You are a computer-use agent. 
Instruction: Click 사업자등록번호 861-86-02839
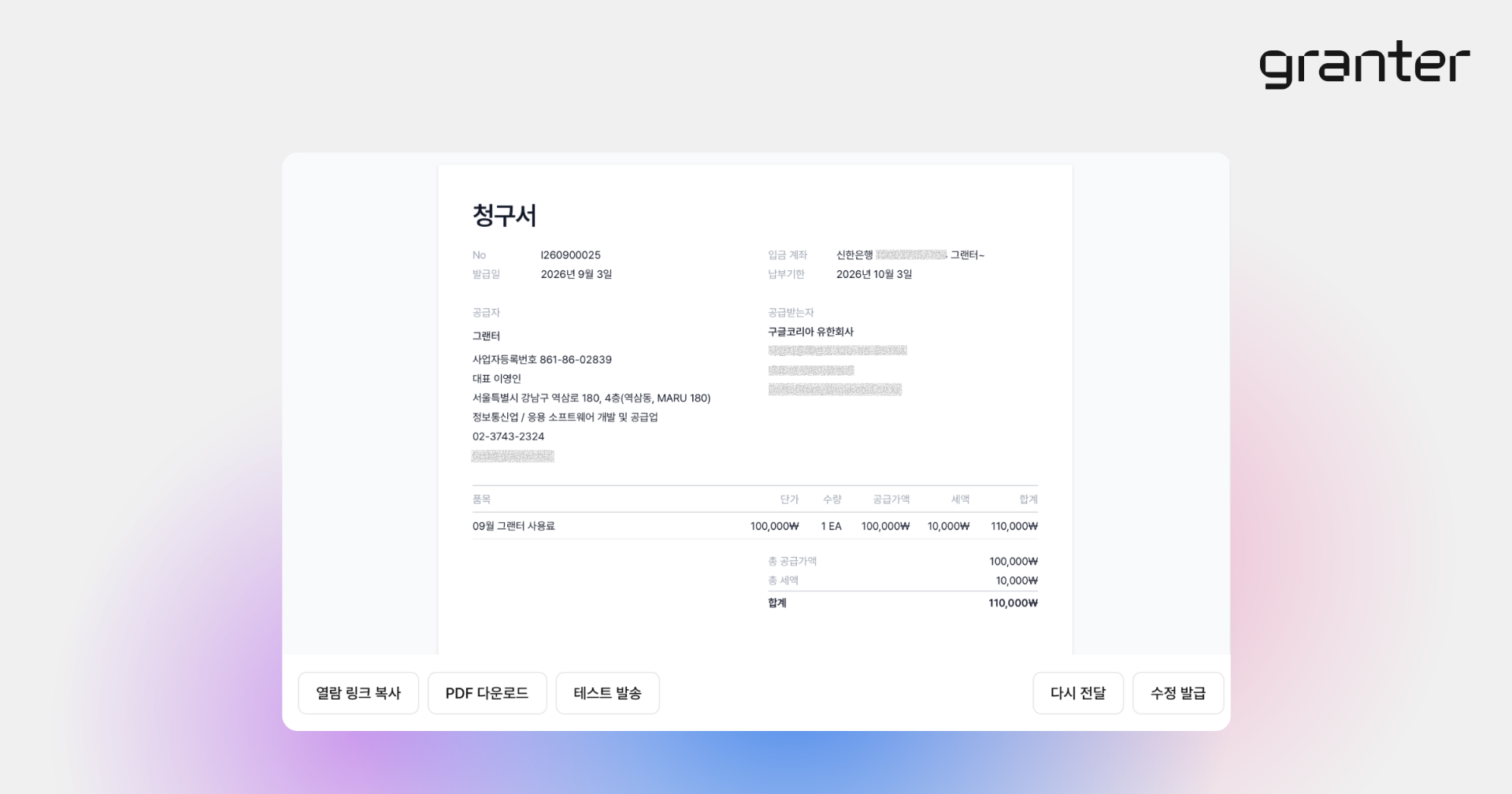[x=542, y=360]
